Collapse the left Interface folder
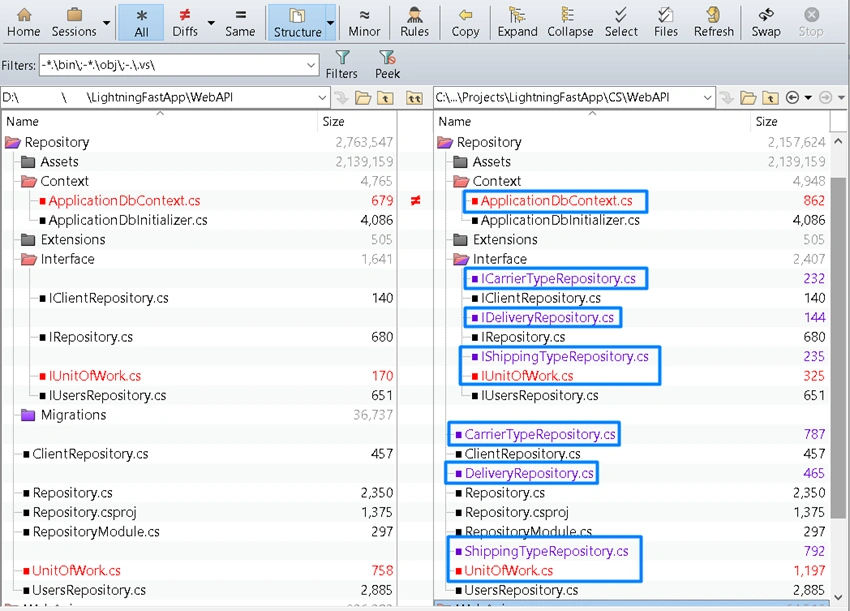 pyautogui.click(x=29, y=259)
